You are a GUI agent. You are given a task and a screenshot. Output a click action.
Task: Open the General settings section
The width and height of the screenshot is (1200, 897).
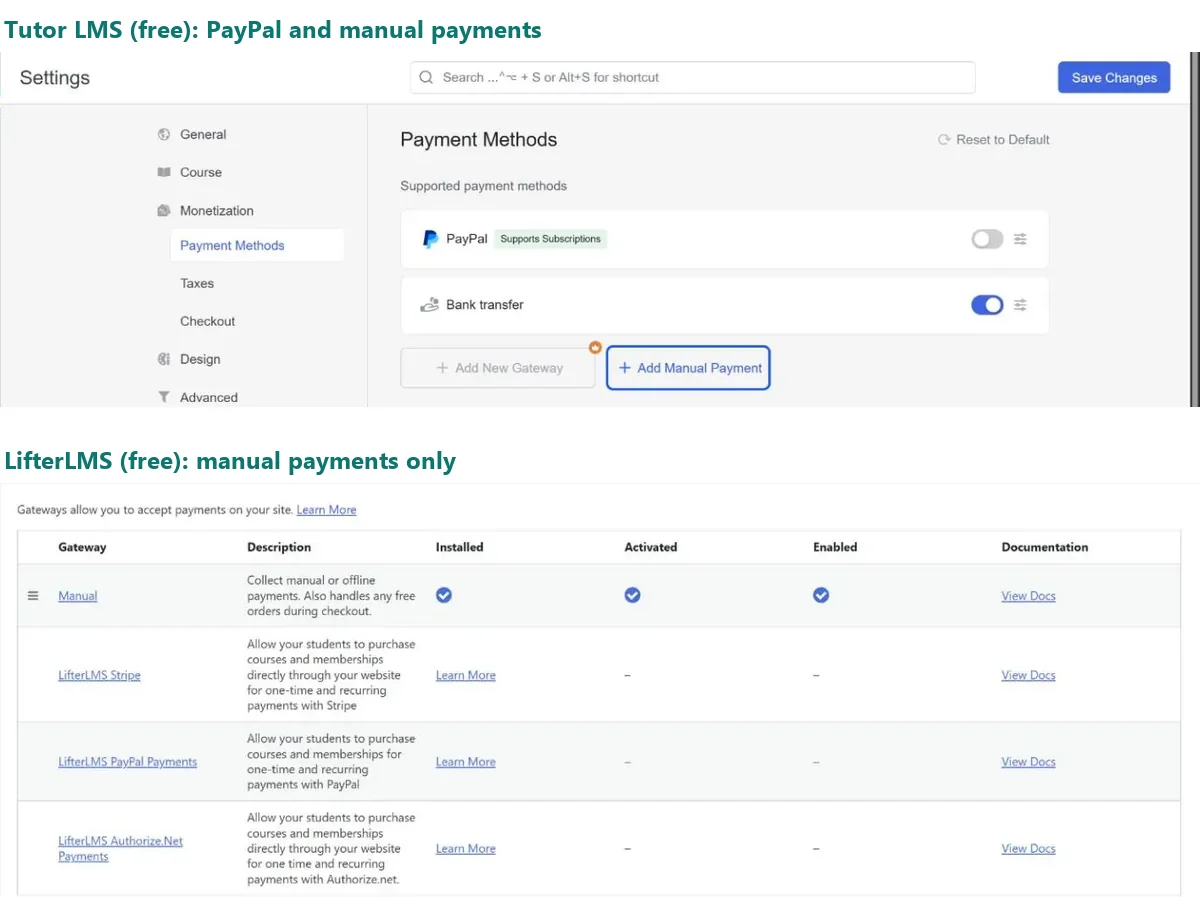203,134
